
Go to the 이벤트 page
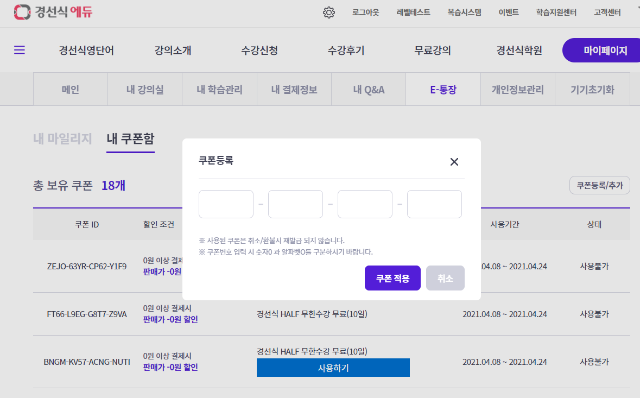pyautogui.click(x=508, y=13)
